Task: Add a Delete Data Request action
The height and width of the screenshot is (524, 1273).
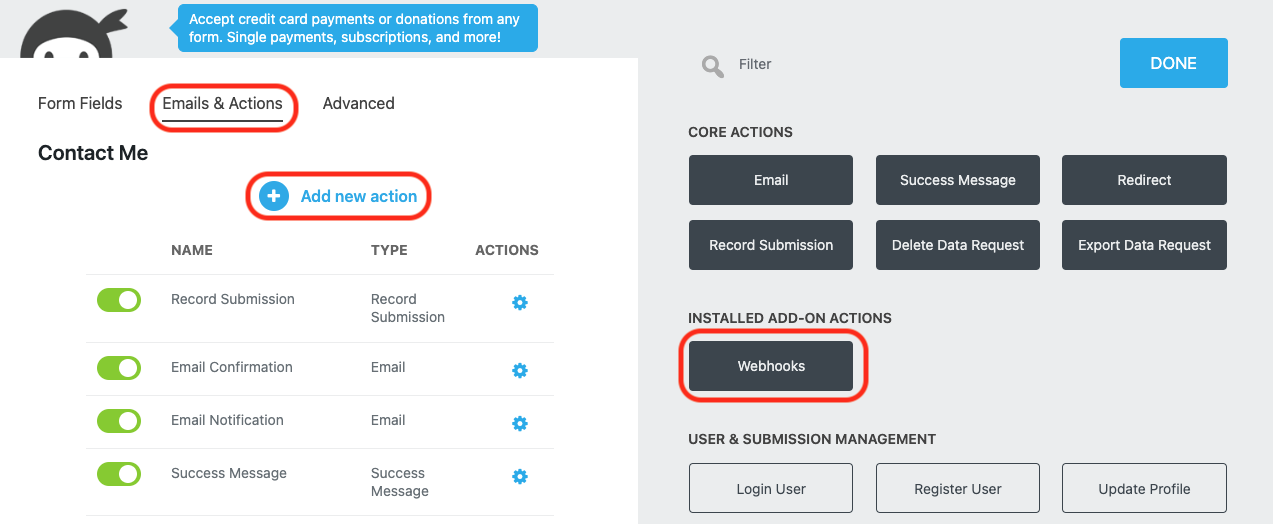Action: pos(958,245)
